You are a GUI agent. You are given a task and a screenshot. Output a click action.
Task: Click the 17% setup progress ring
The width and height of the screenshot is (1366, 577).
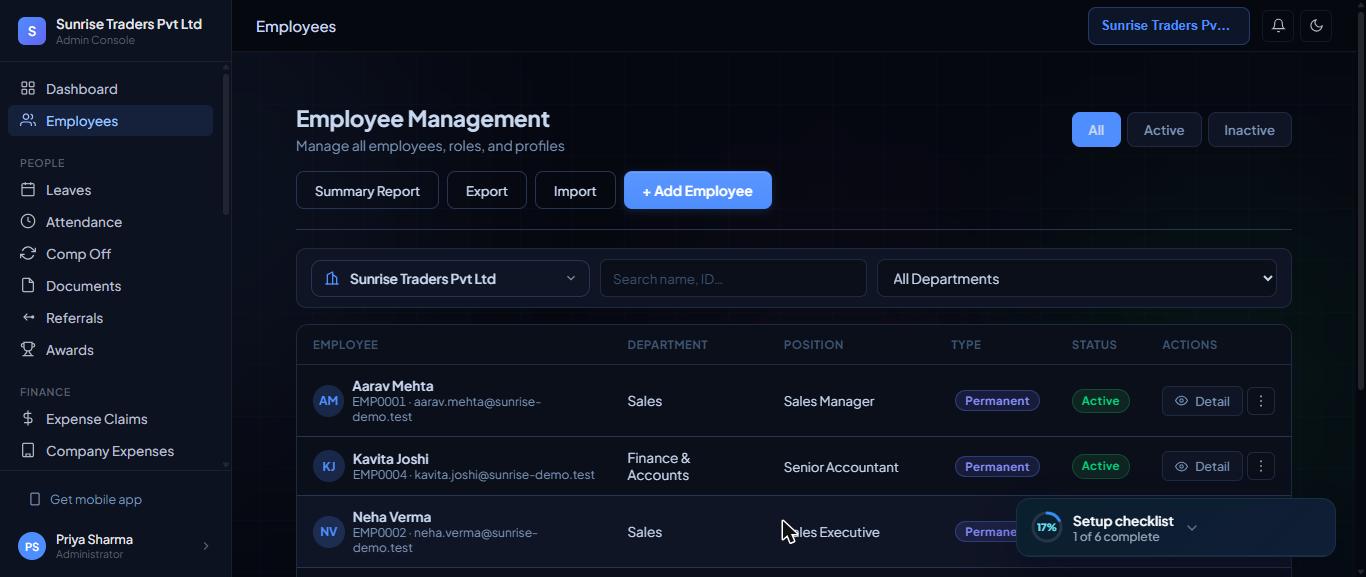(x=1046, y=528)
